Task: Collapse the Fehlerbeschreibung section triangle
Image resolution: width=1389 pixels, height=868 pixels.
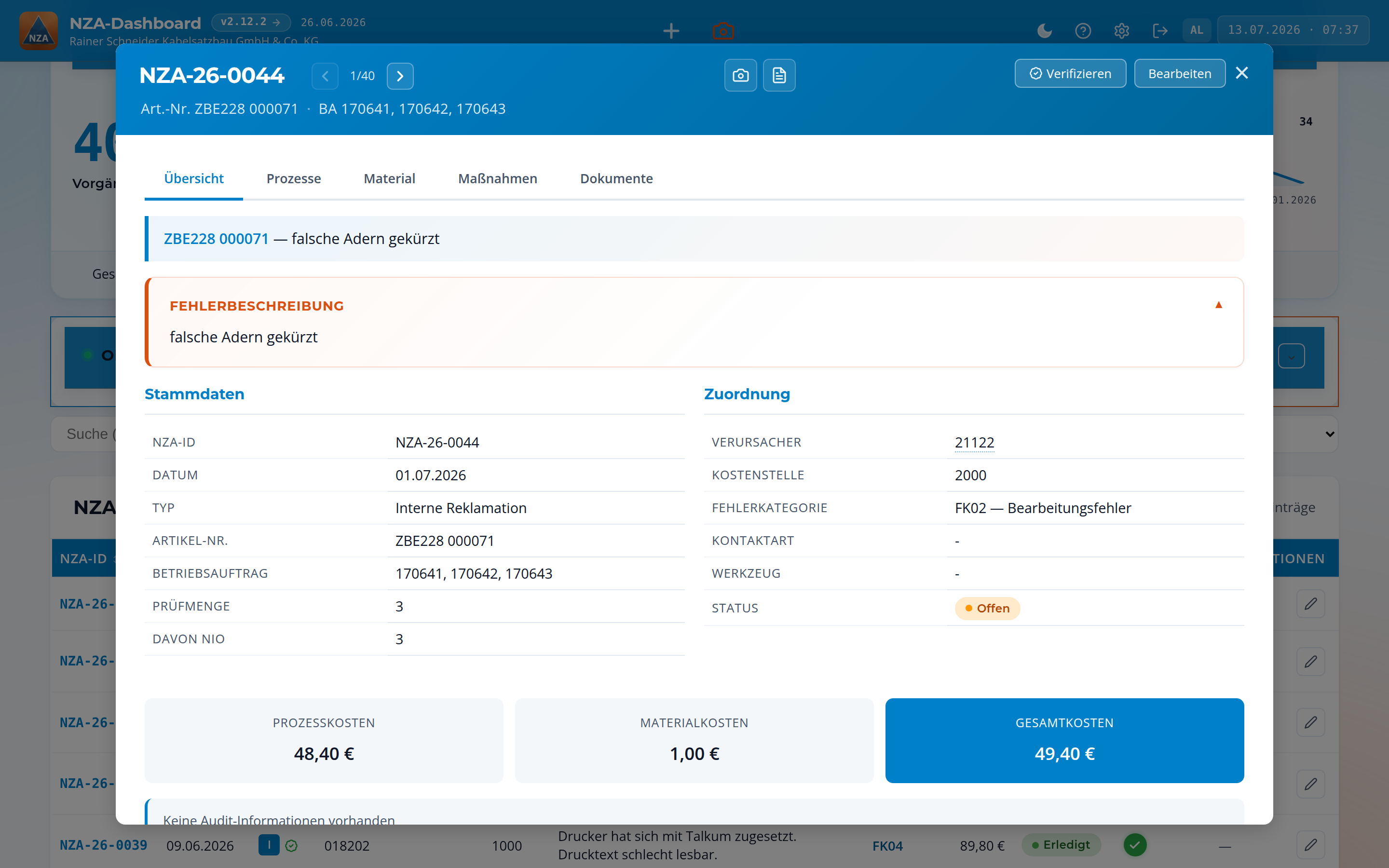Action: point(1219,305)
